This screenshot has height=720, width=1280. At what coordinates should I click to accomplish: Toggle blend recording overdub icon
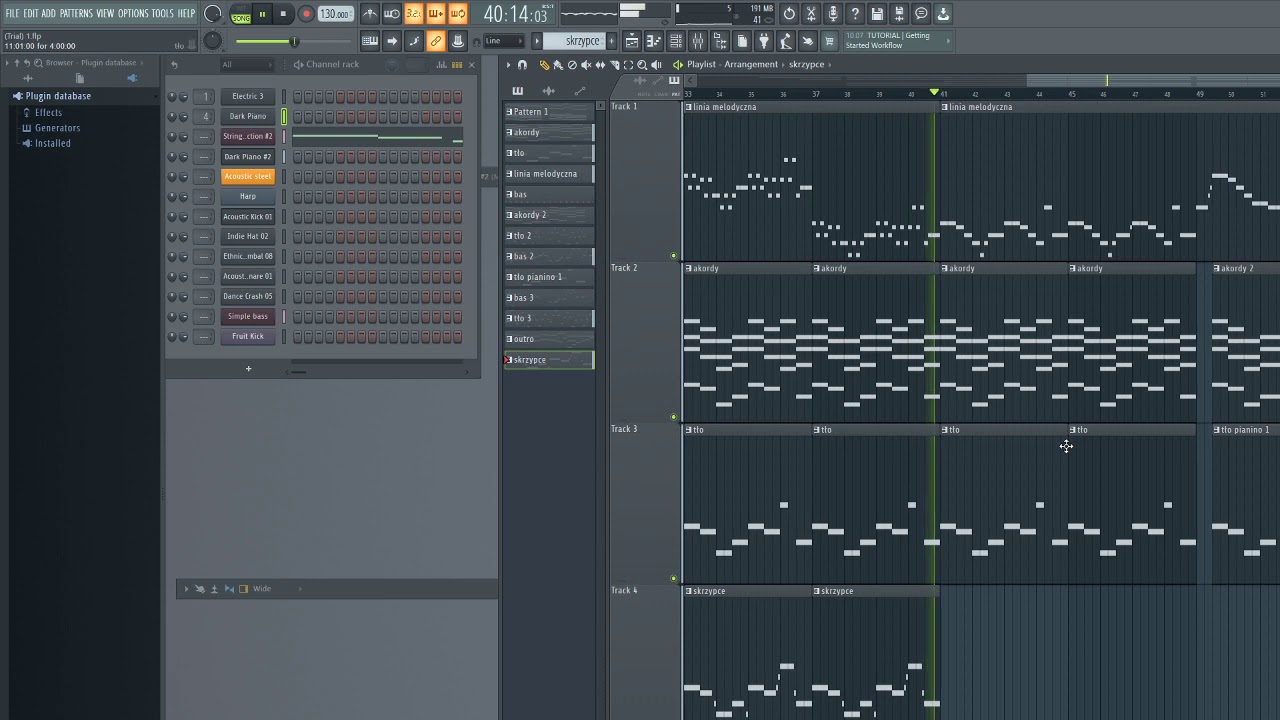(x=436, y=14)
